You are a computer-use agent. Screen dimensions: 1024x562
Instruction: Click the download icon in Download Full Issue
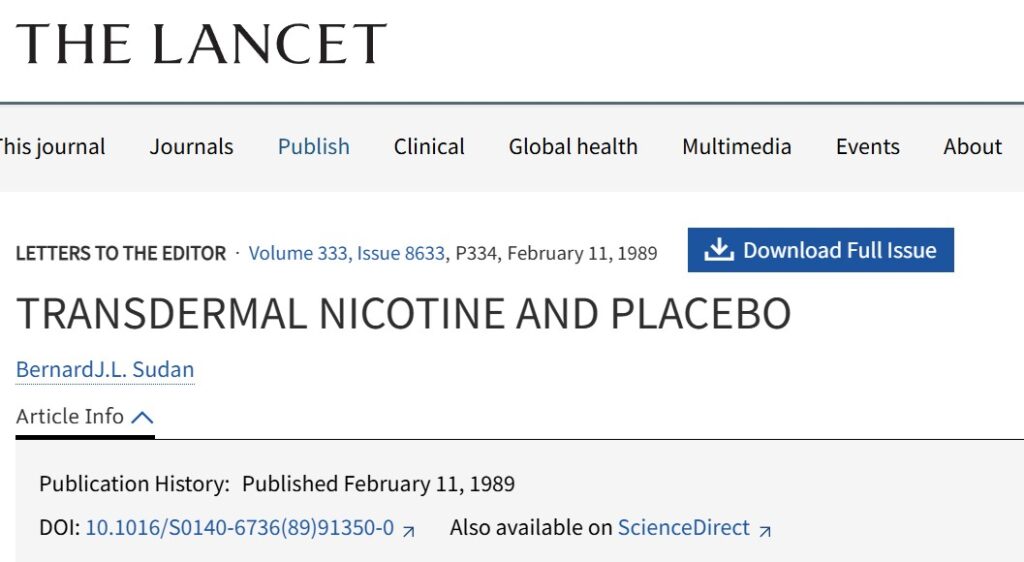click(719, 250)
